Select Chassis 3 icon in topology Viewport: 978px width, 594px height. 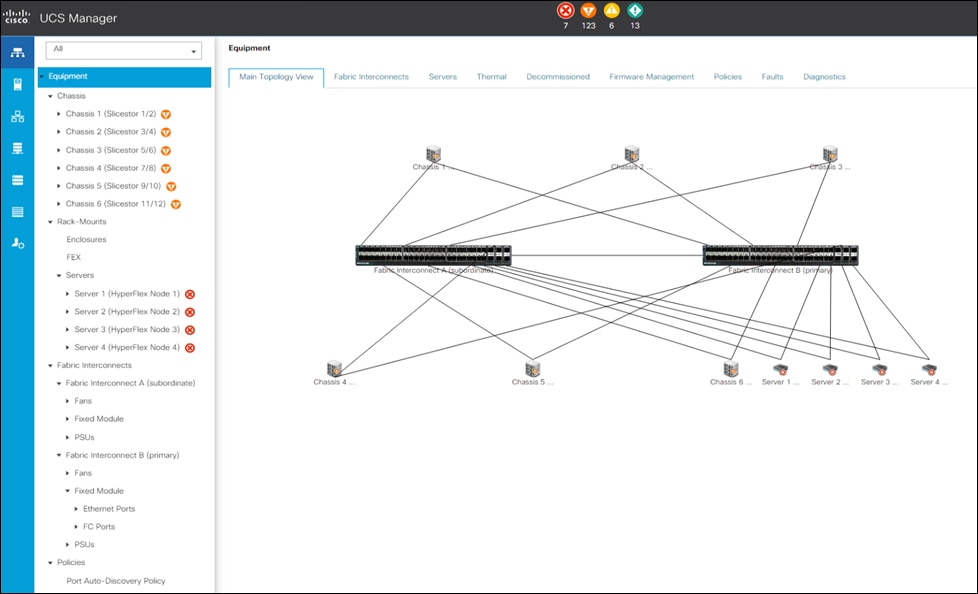(x=830, y=153)
